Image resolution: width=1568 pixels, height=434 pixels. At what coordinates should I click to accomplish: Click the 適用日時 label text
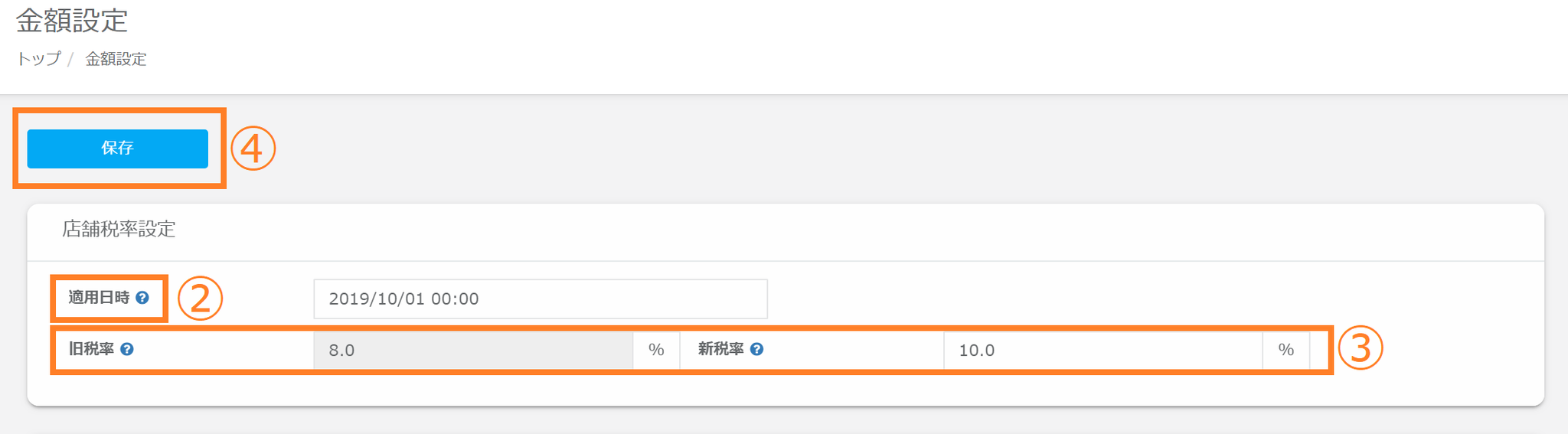pos(99,298)
